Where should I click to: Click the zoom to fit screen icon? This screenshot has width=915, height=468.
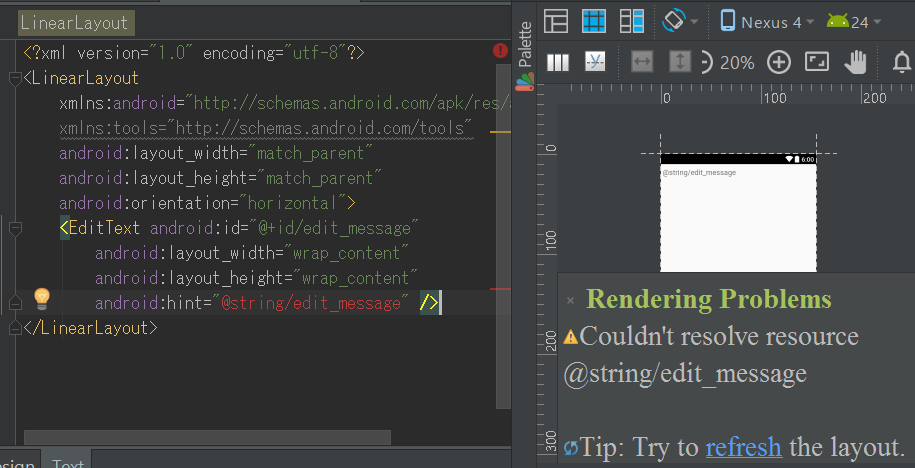pyautogui.click(x=816, y=61)
